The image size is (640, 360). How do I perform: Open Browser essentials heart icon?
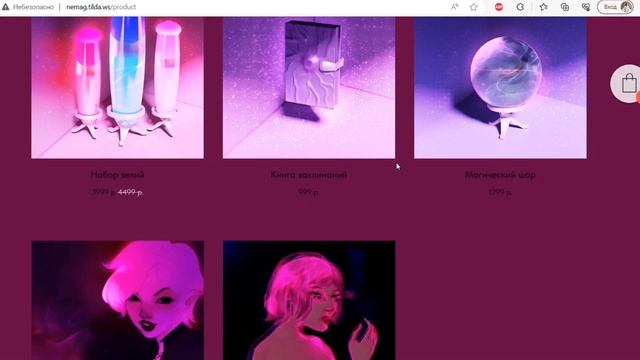click(586, 7)
